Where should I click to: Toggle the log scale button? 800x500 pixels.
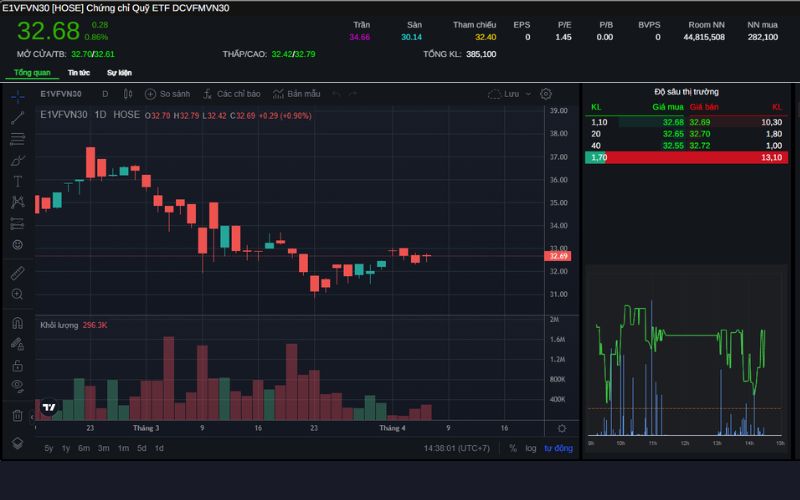point(531,448)
